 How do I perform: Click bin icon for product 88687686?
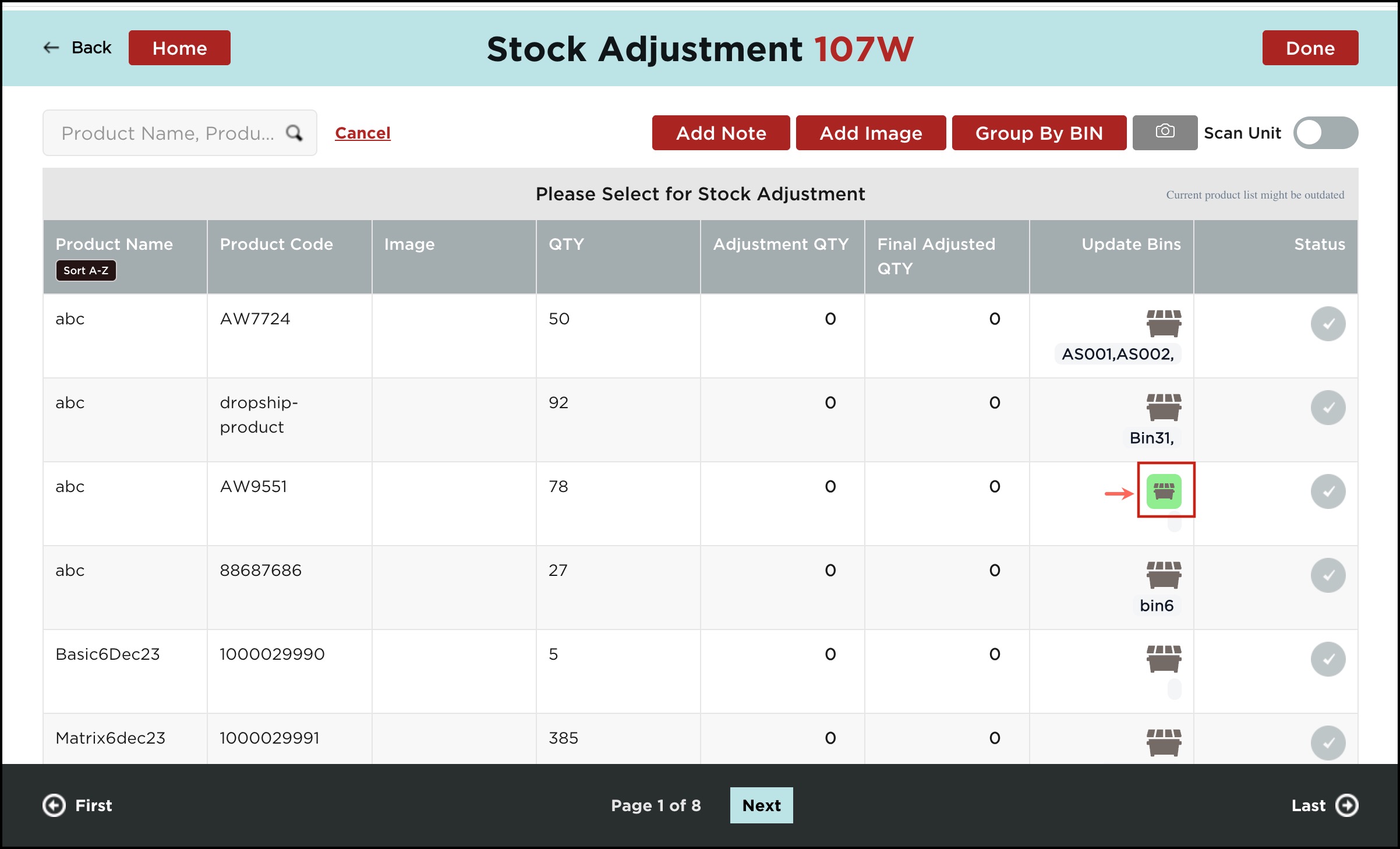pos(1164,575)
